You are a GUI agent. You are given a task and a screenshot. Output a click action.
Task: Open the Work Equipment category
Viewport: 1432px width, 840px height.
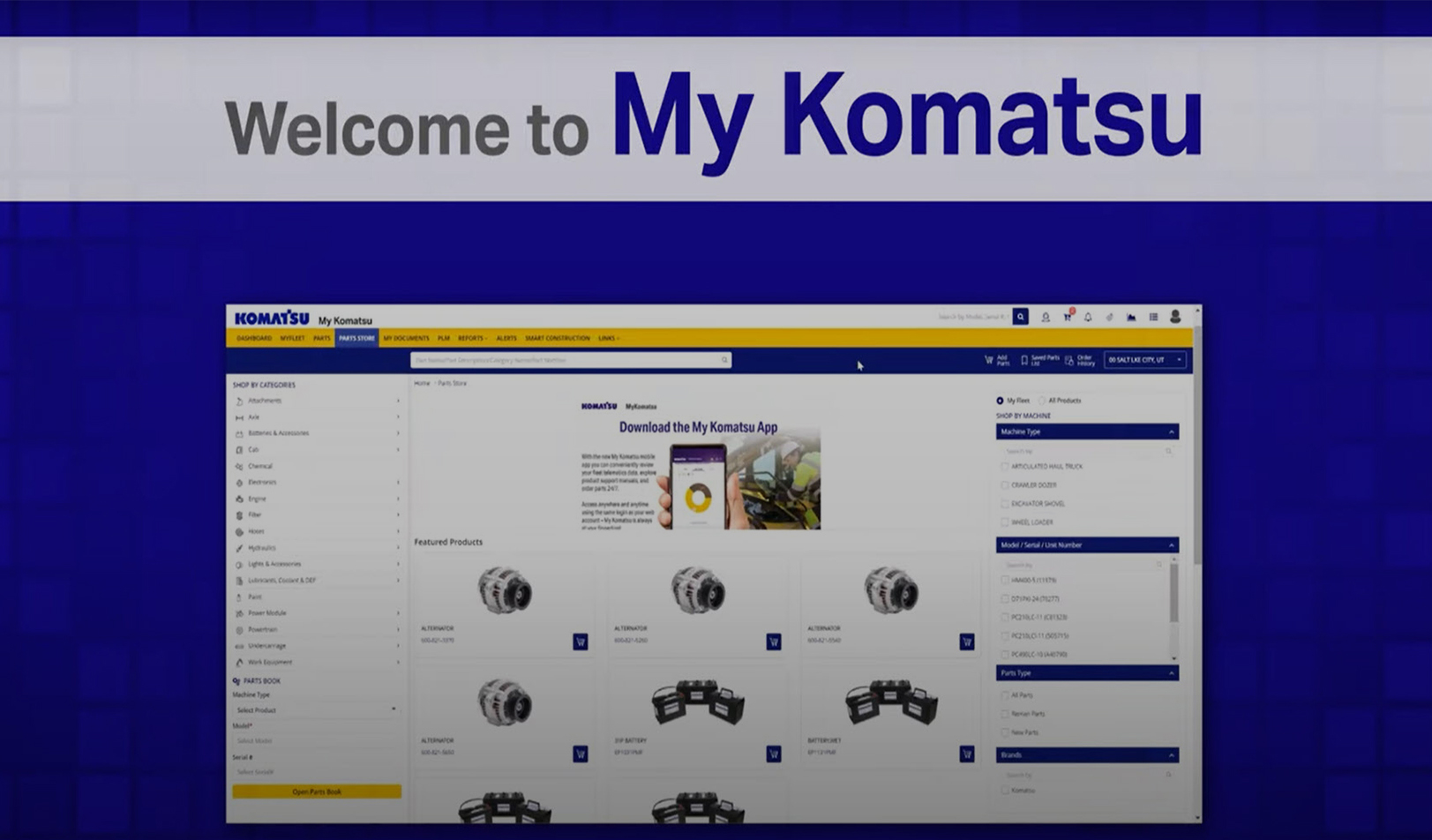[x=270, y=662]
